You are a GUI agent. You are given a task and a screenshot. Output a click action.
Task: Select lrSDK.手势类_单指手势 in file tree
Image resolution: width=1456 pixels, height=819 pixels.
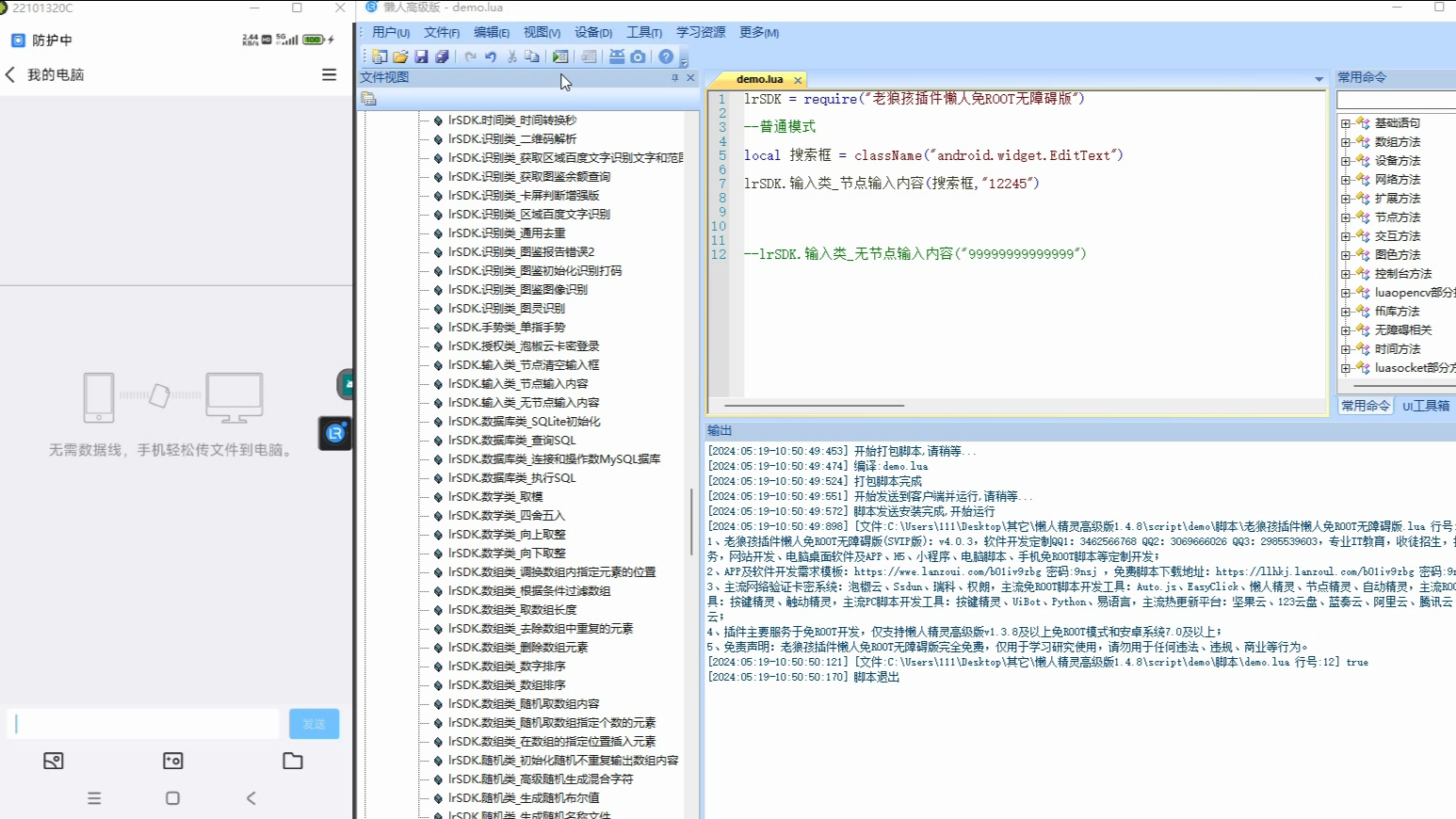(x=507, y=328)
